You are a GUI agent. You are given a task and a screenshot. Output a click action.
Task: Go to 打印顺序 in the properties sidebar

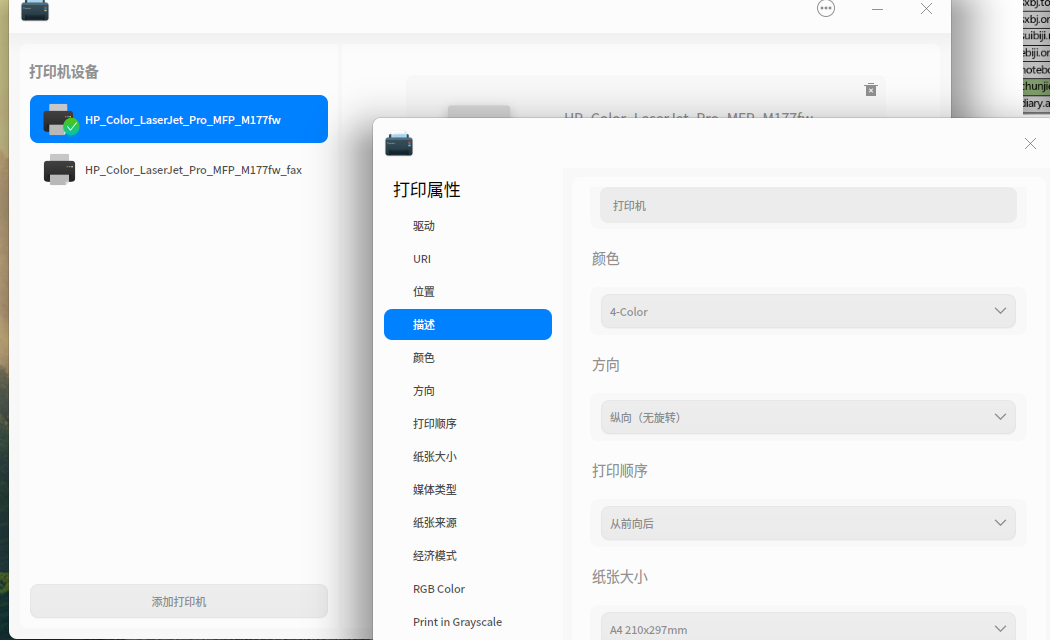click(x=467, y=423)
